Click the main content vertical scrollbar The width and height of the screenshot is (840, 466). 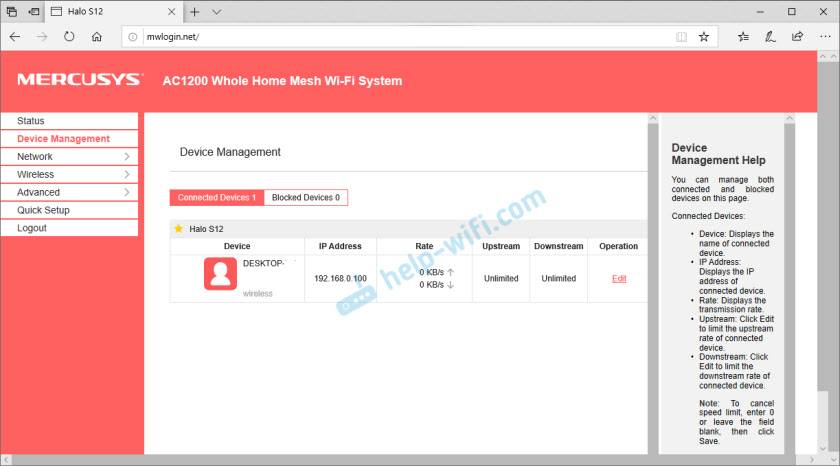tap(652, 284)
